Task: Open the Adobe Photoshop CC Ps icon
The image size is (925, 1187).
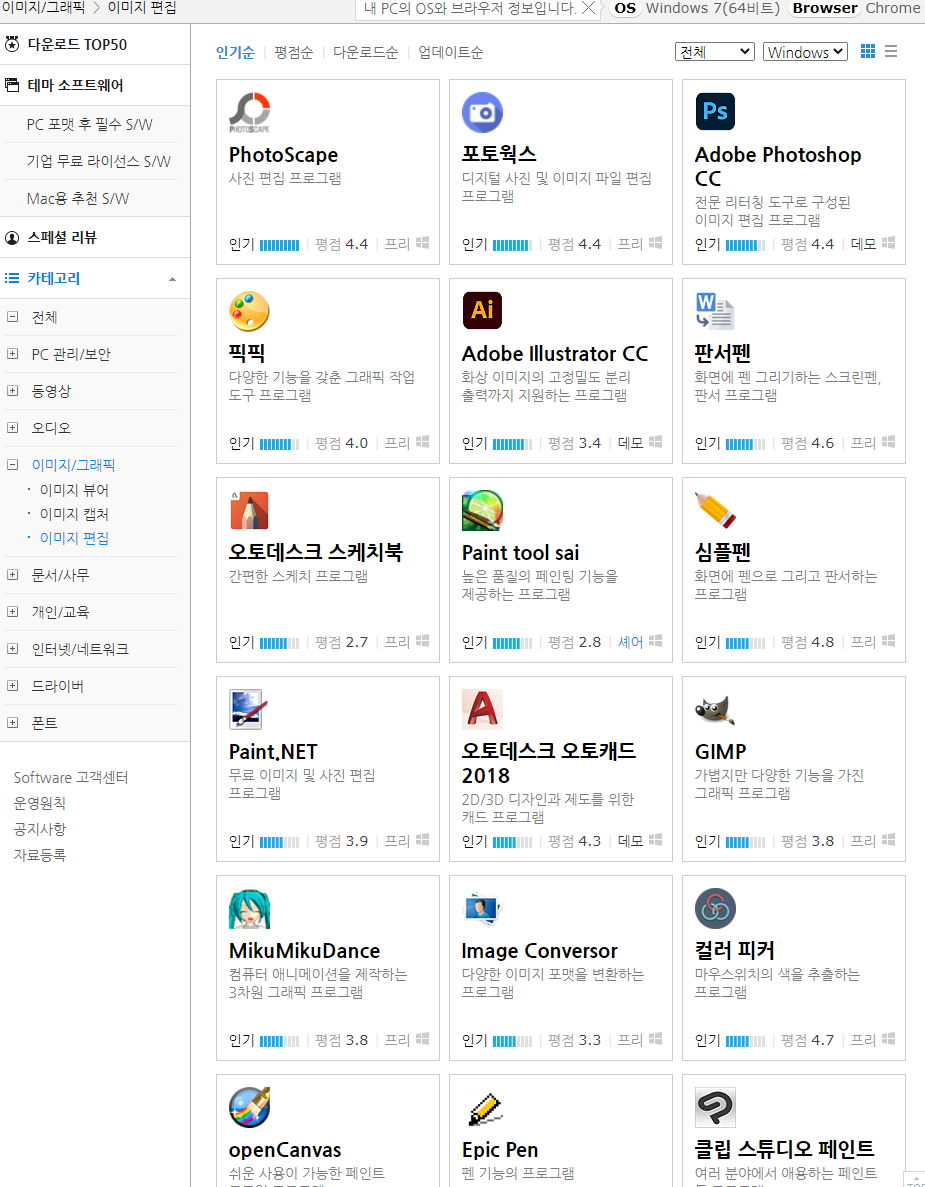Action: [x=715, y=111]
